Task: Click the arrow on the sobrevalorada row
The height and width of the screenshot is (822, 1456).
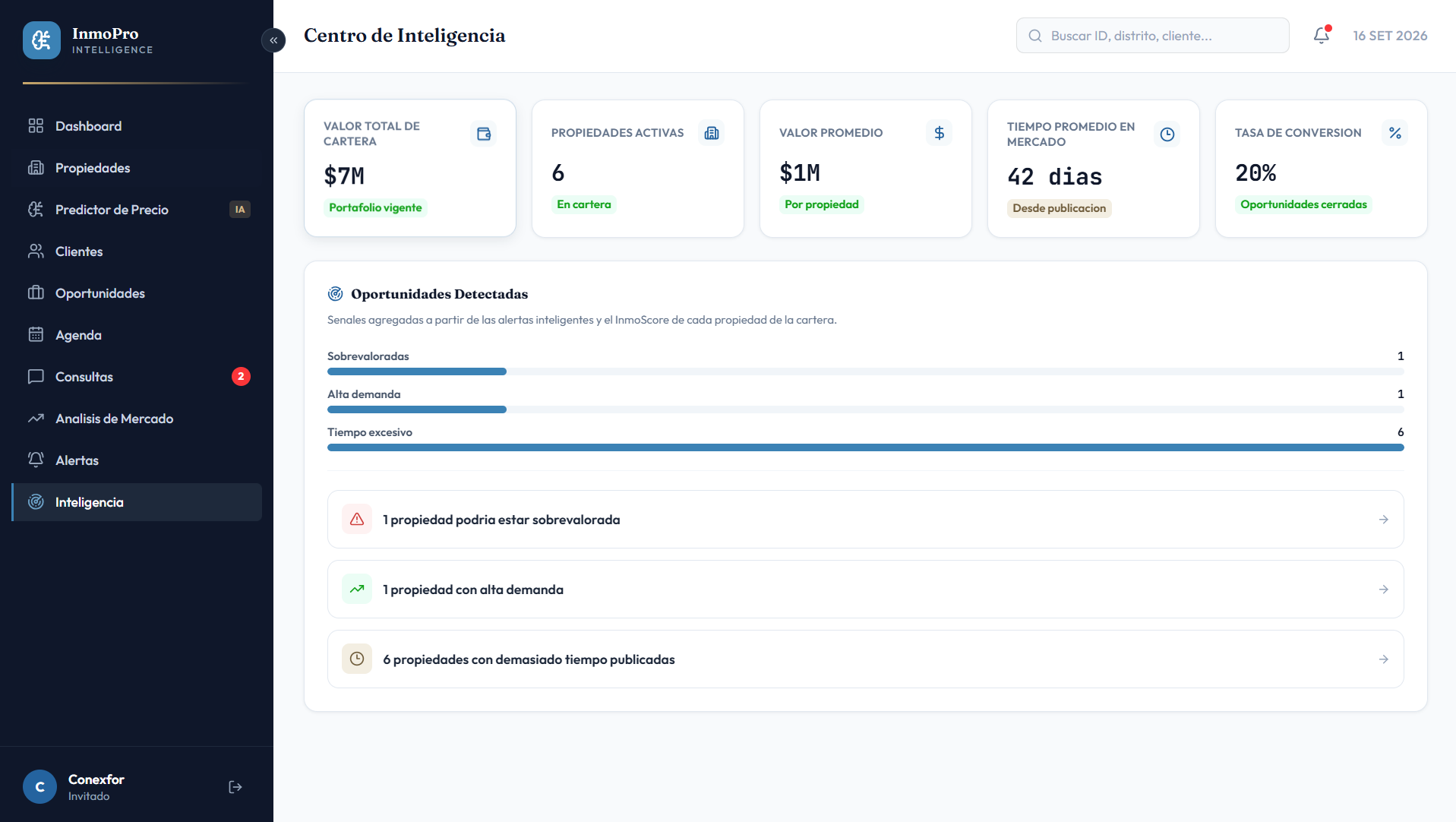Action: 1384,520
